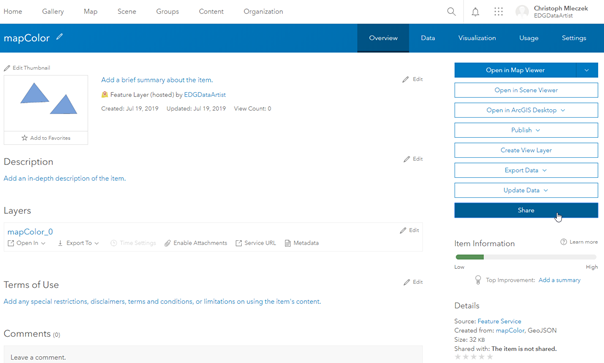Image resolution: width=604 pixels, height=363 pixels.
Task: Open the layer Metadata
Action: (302, 243)
